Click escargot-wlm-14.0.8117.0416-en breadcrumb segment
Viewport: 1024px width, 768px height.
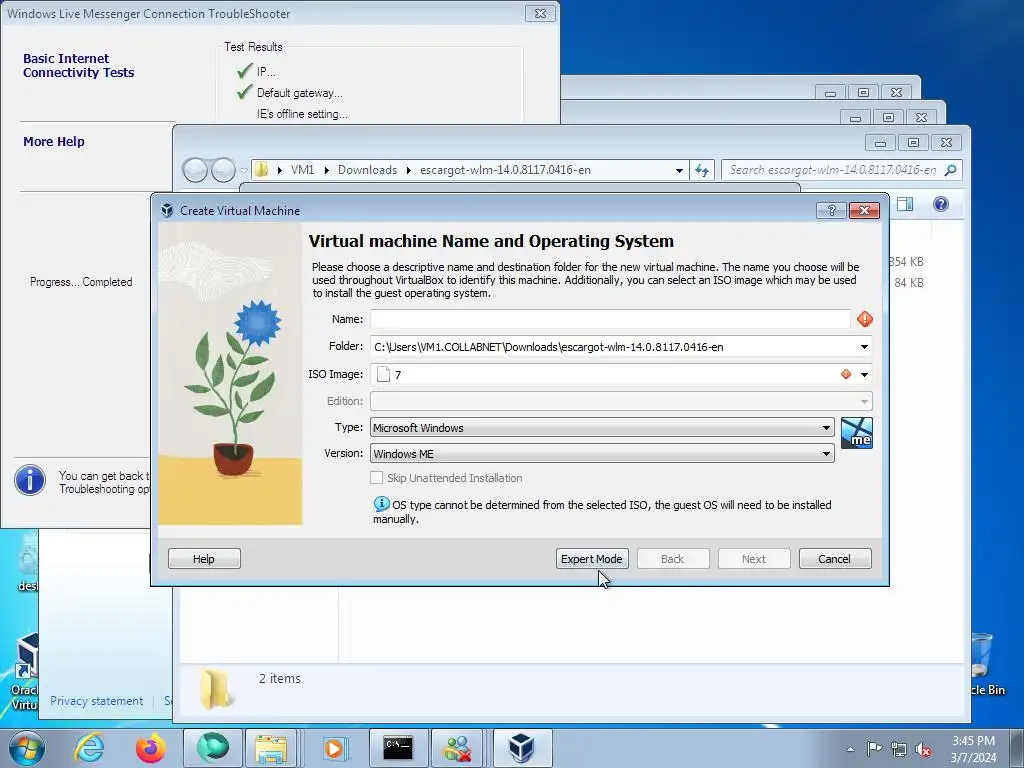coord(505,170)
